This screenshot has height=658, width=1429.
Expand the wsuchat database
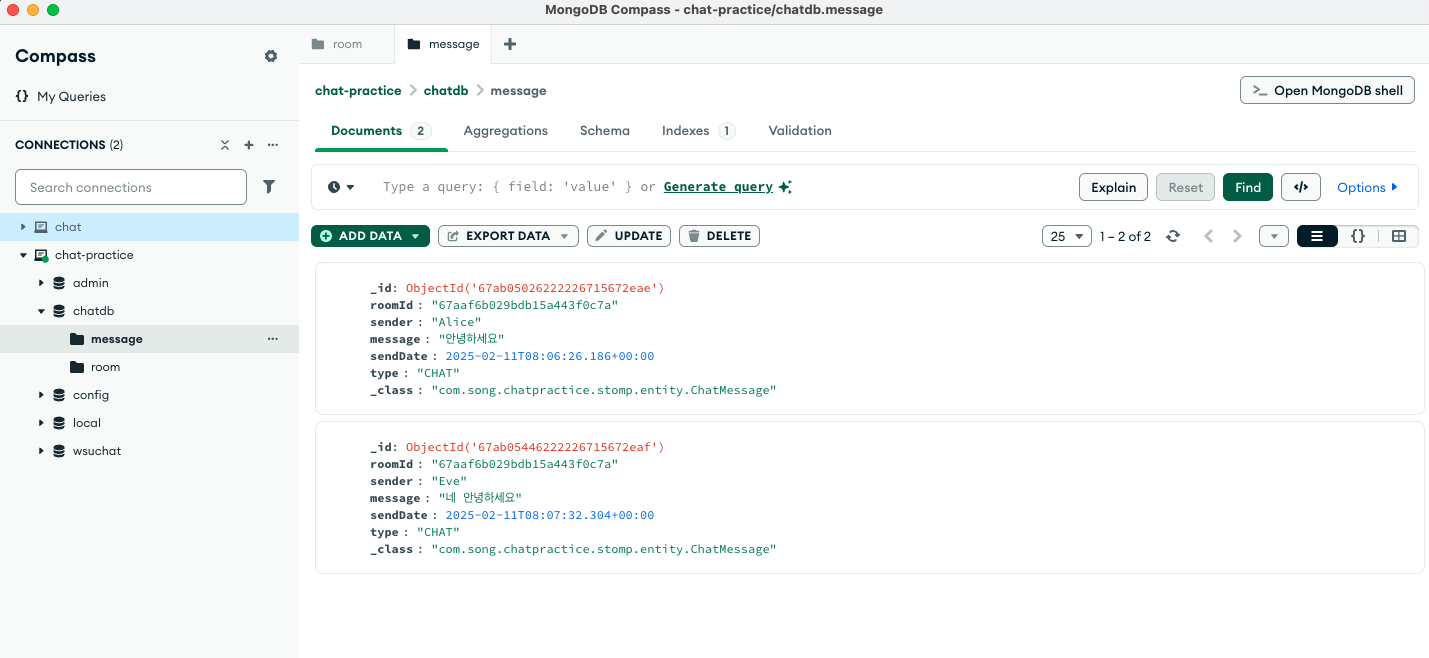pyautogui.click(x=41, y=451)
